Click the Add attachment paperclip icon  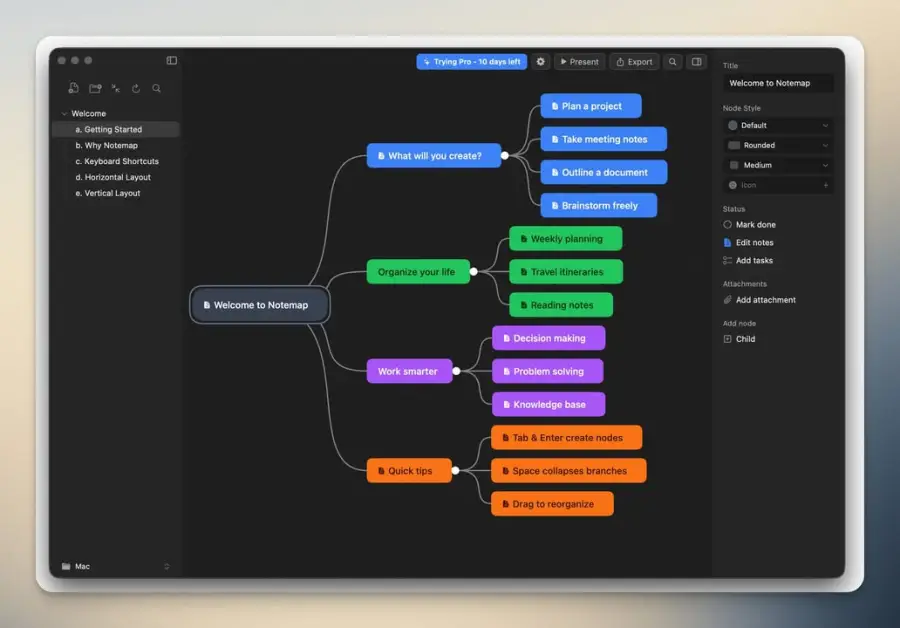727,300
